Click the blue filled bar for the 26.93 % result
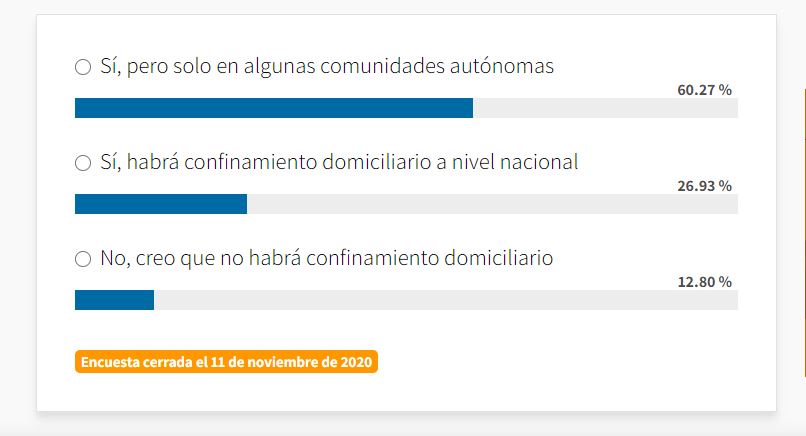This screenshot has width=806, height=436. (x=160, y=204)
